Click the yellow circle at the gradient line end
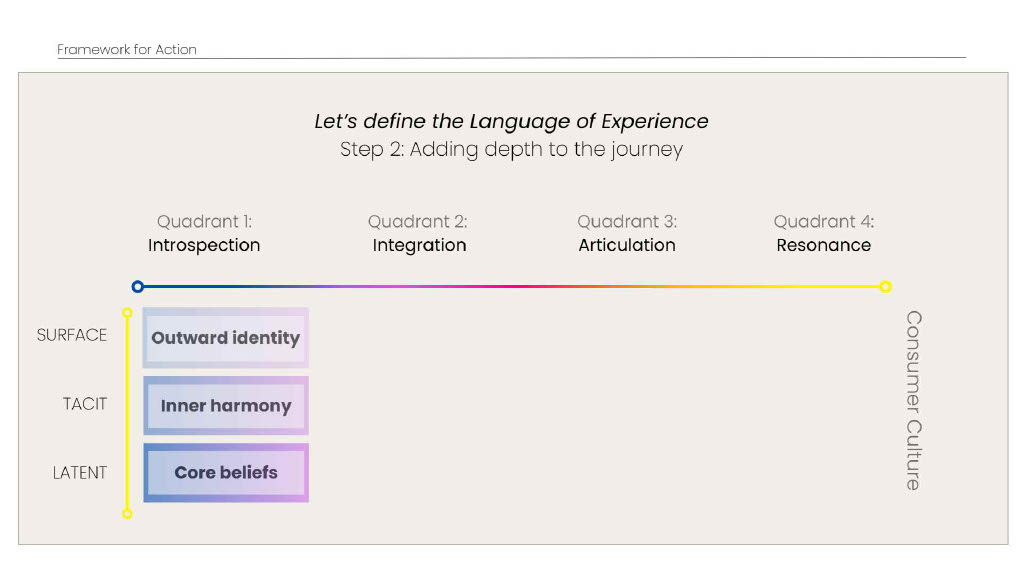This screenshot has height=582, width=1024. (885, 287)
